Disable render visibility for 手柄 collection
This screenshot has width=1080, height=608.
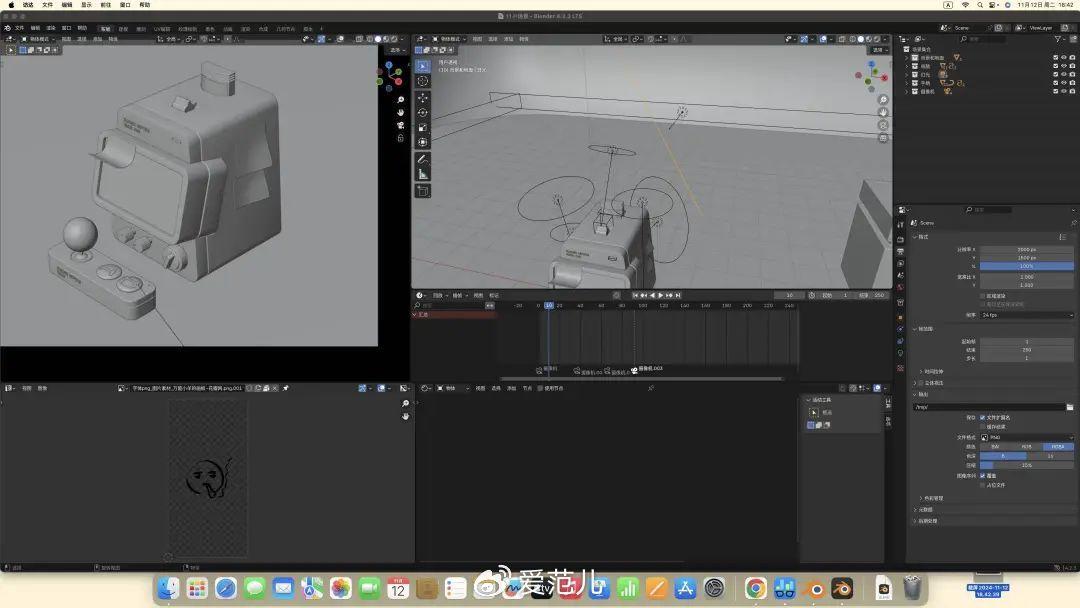point(1073,83)
